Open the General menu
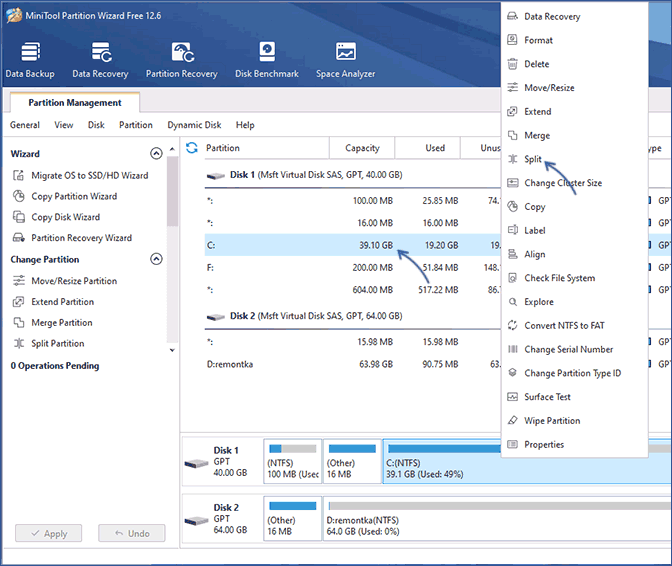The height and width of the screenshot is (566, 672). click(25, 125)
